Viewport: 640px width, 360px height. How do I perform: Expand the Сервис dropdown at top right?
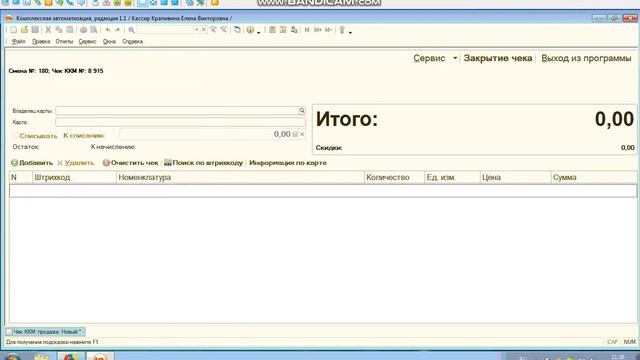(x=455, y=58)
